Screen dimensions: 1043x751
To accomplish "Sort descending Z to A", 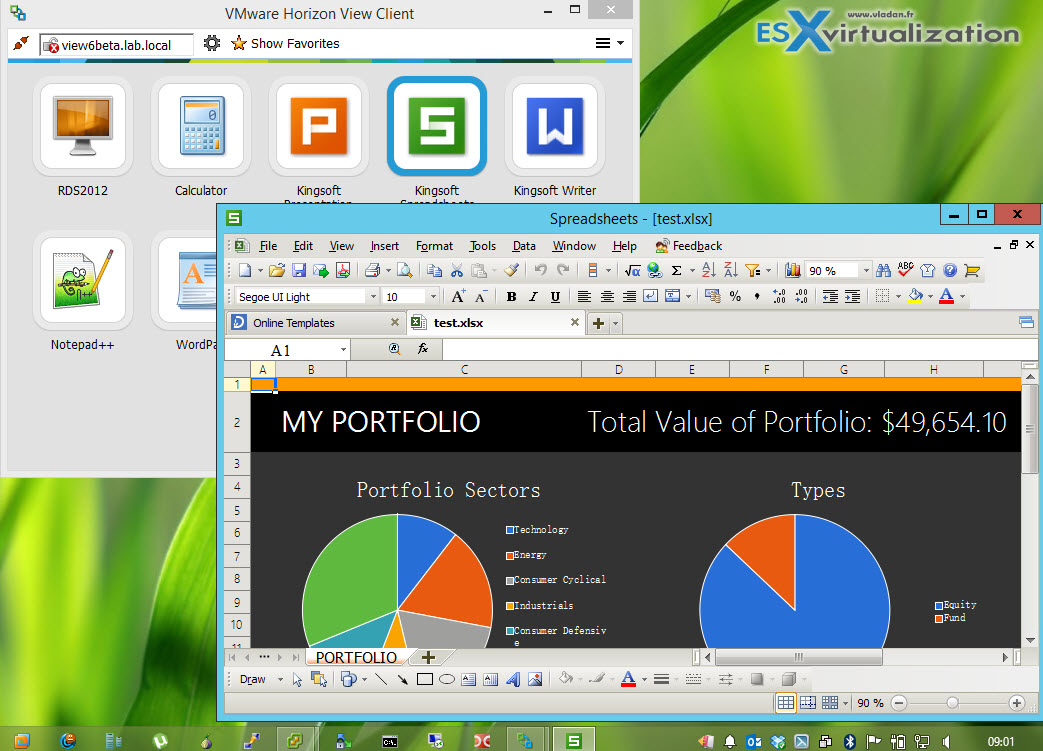I will (x=731, y=270).
